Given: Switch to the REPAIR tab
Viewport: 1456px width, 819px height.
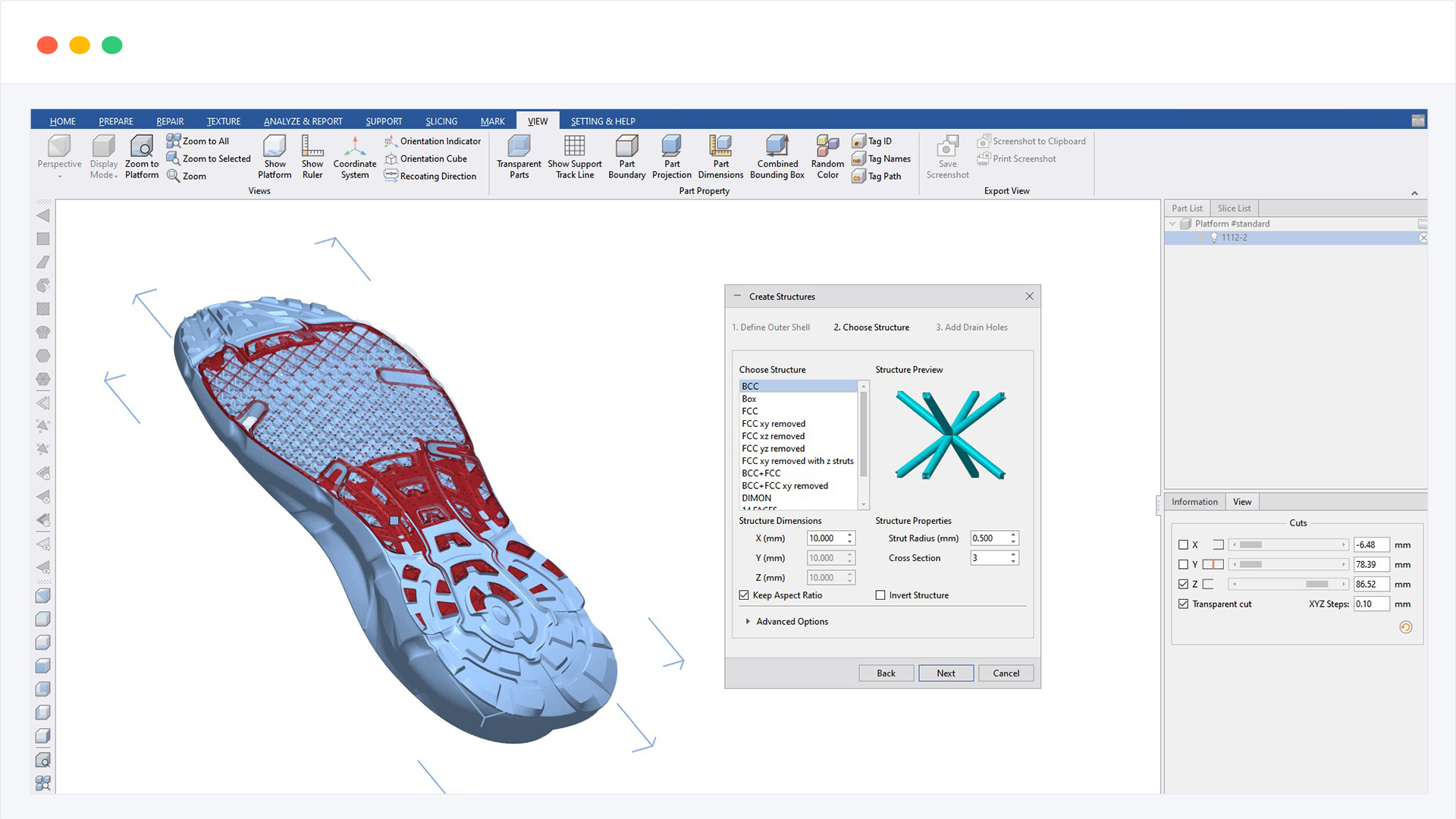Looking at the screenshot, I should pos(170,121).
